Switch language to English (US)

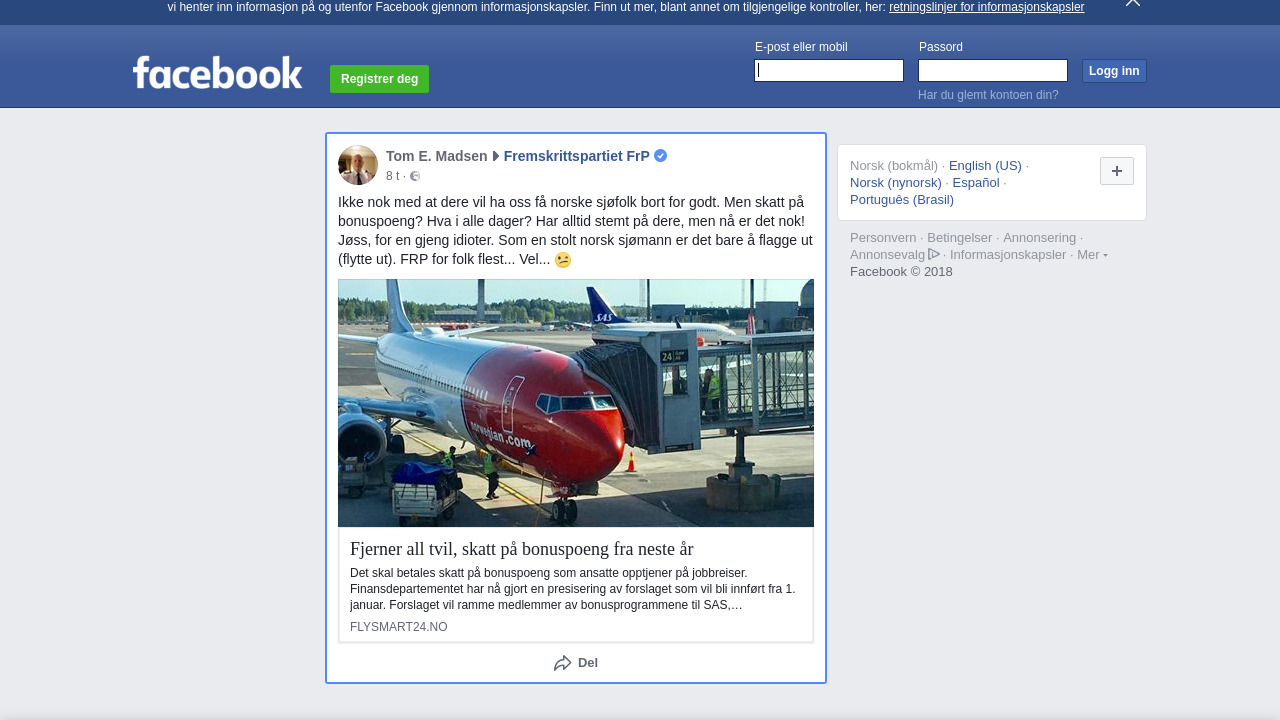[985, 165]
